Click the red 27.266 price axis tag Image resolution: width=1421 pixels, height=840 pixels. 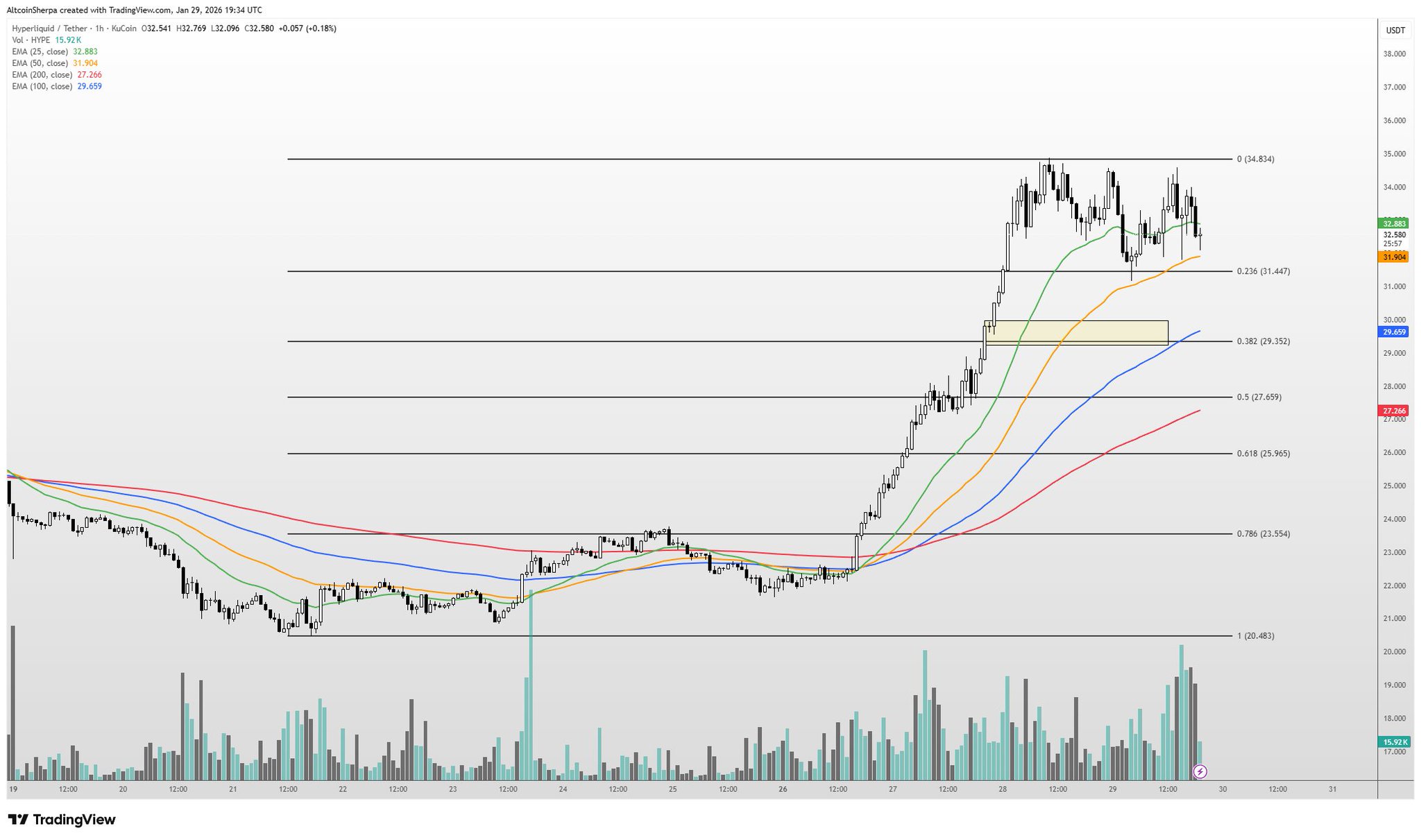[x=1394, y=411]
